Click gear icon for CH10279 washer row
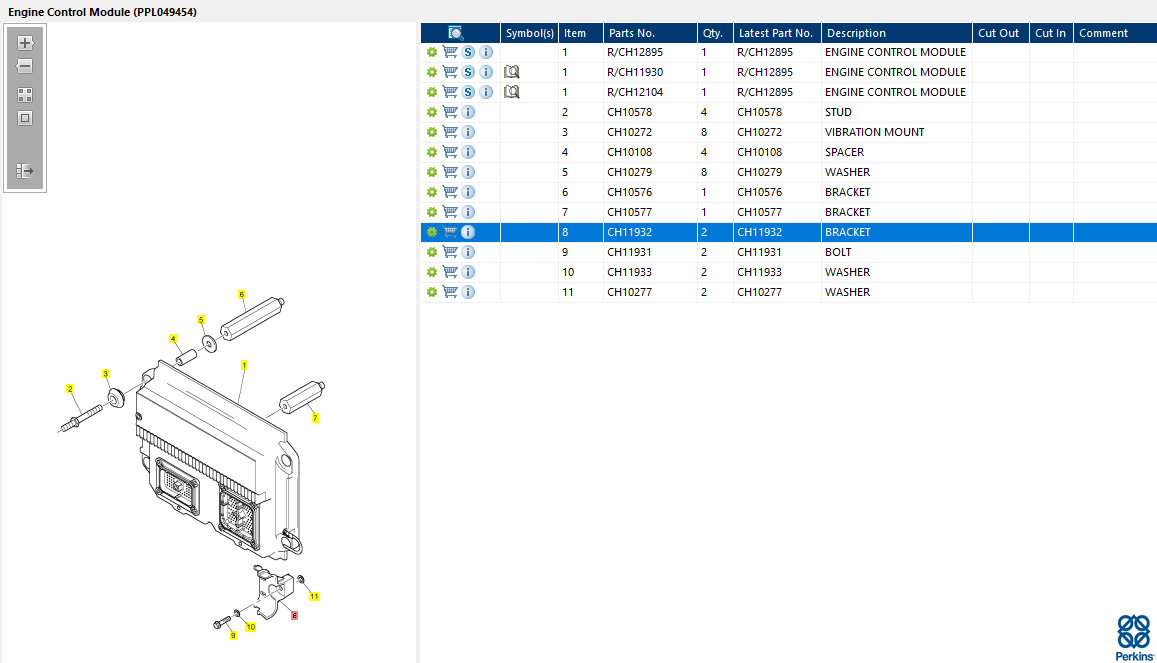 click(x=432, y=172)
